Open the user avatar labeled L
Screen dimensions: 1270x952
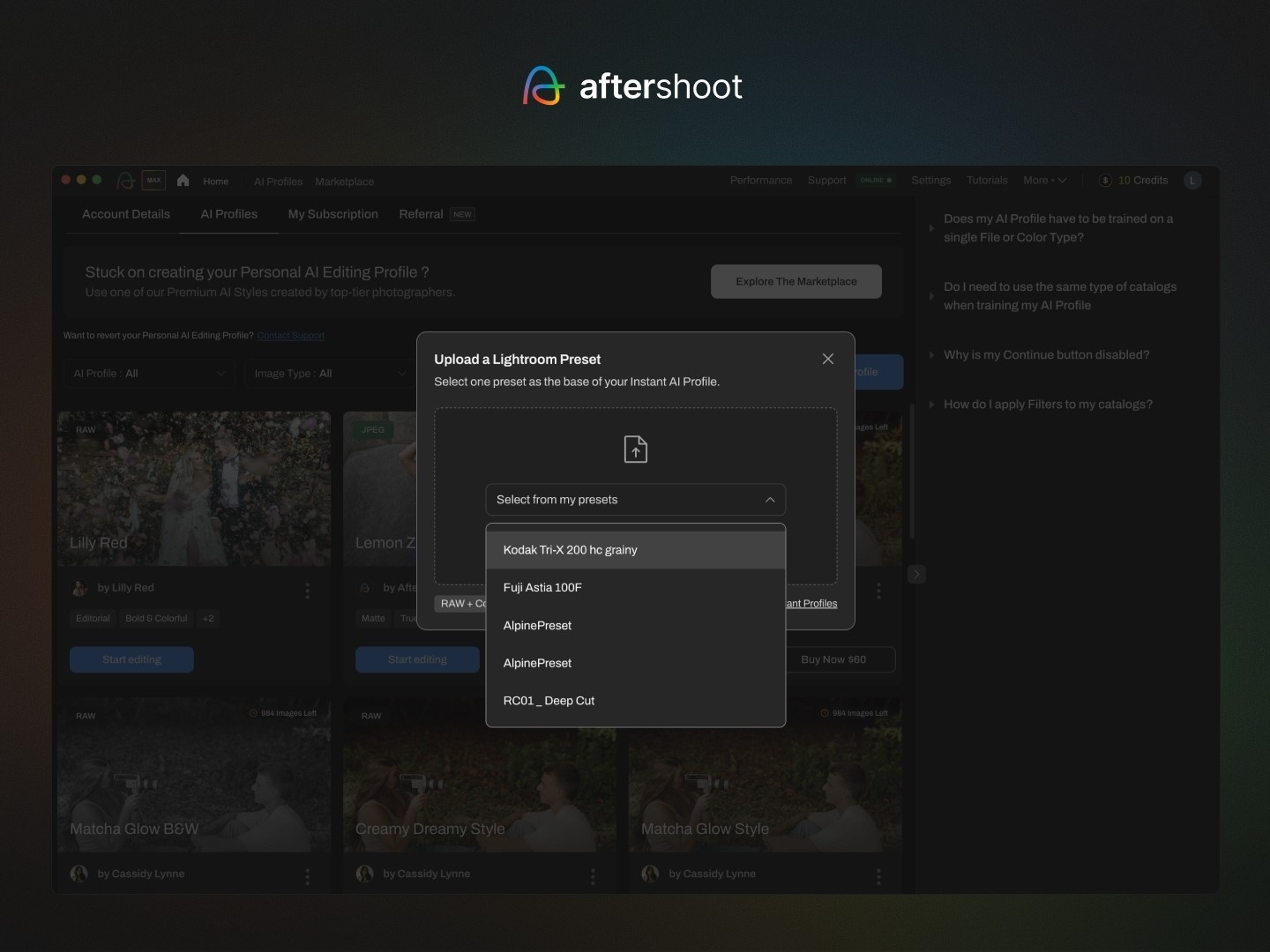pos(1192,181)
